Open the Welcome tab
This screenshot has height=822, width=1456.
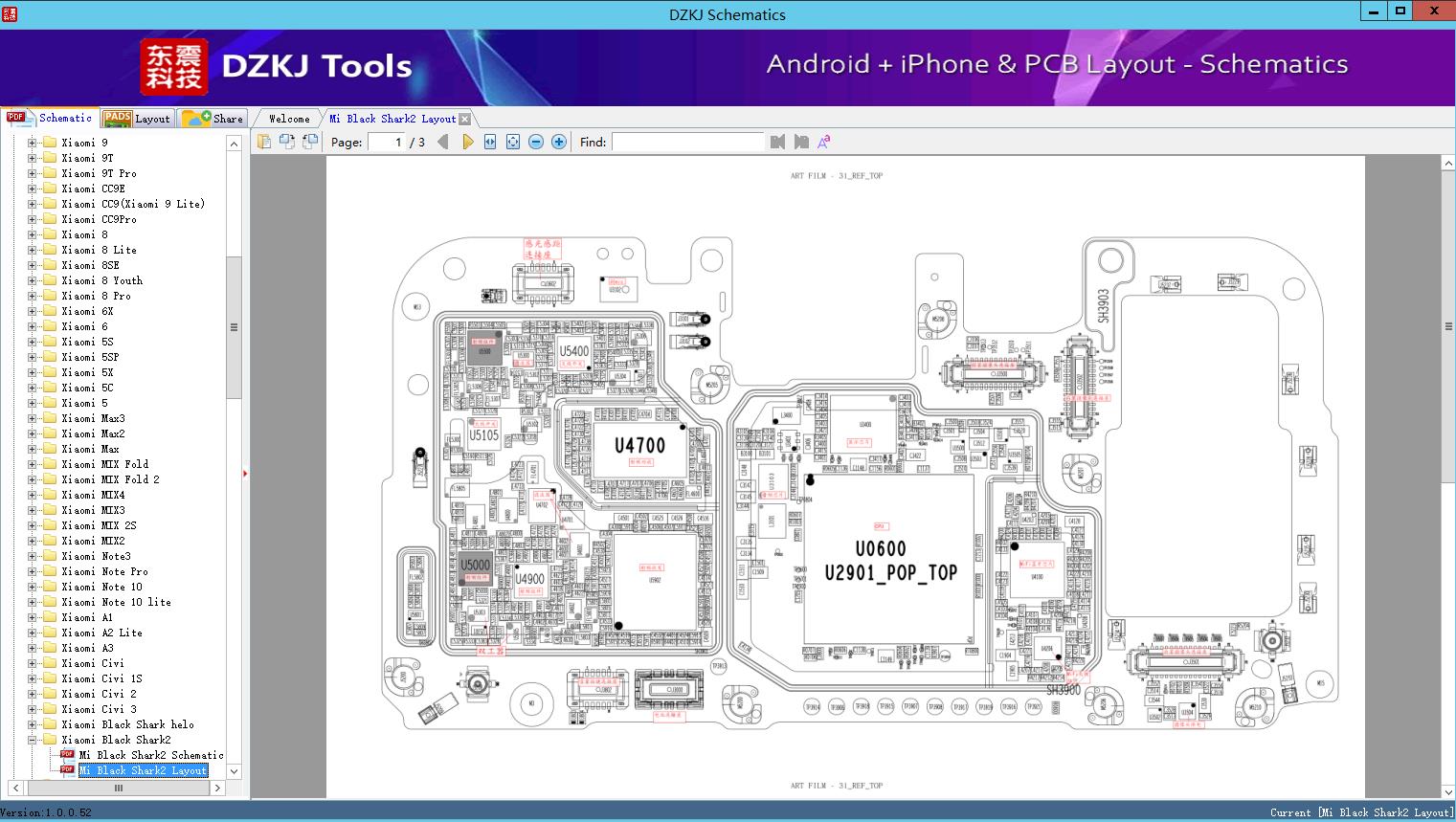pyautogui.click(x=288, y=119)
